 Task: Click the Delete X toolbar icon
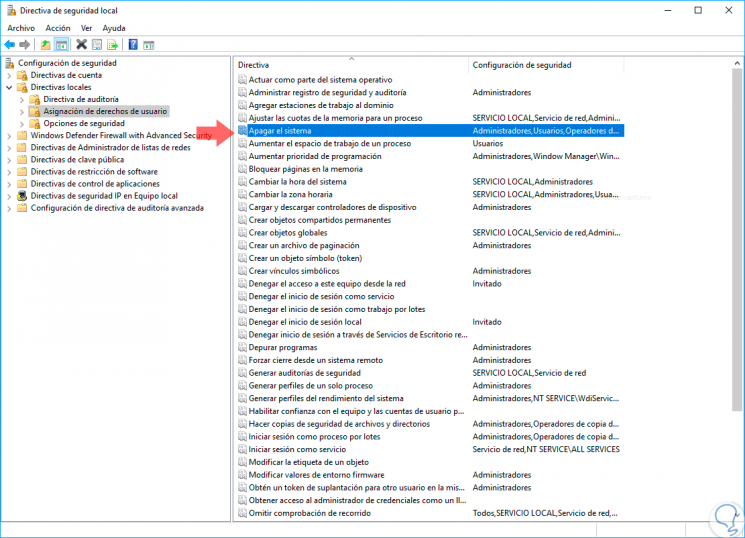[81, 45]
